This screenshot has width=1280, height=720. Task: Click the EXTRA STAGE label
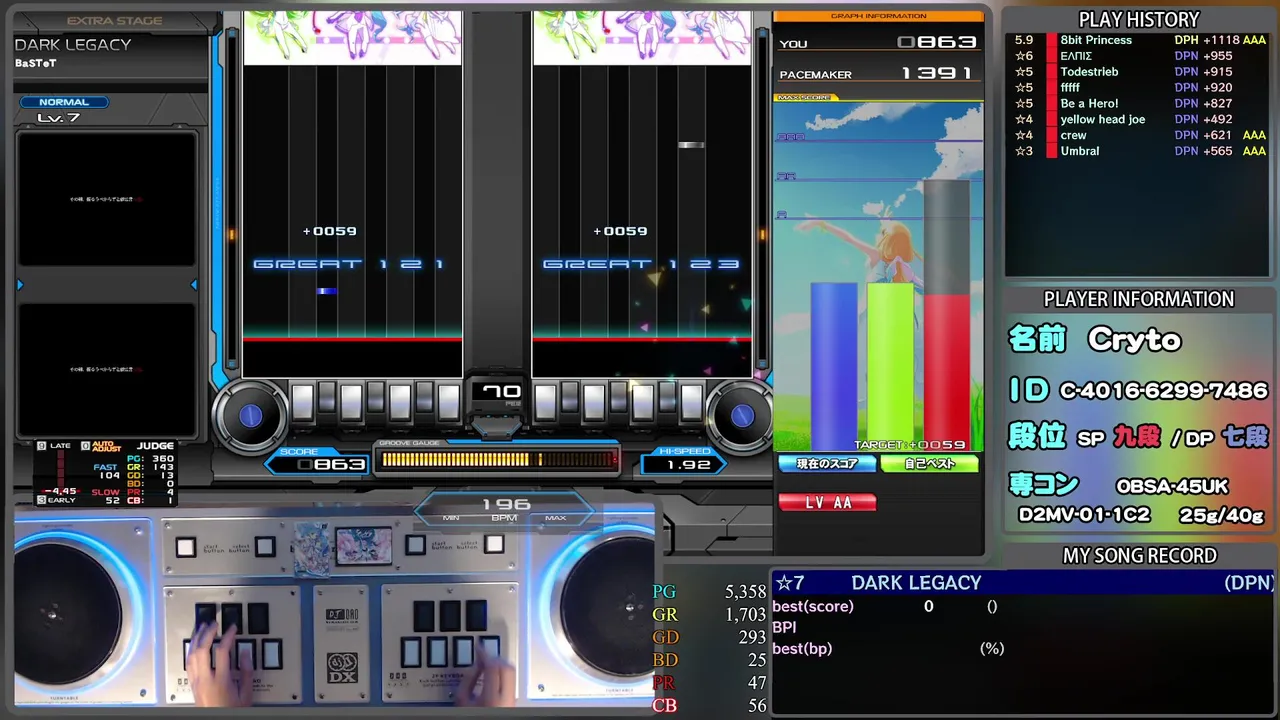(x=114, y=20)
